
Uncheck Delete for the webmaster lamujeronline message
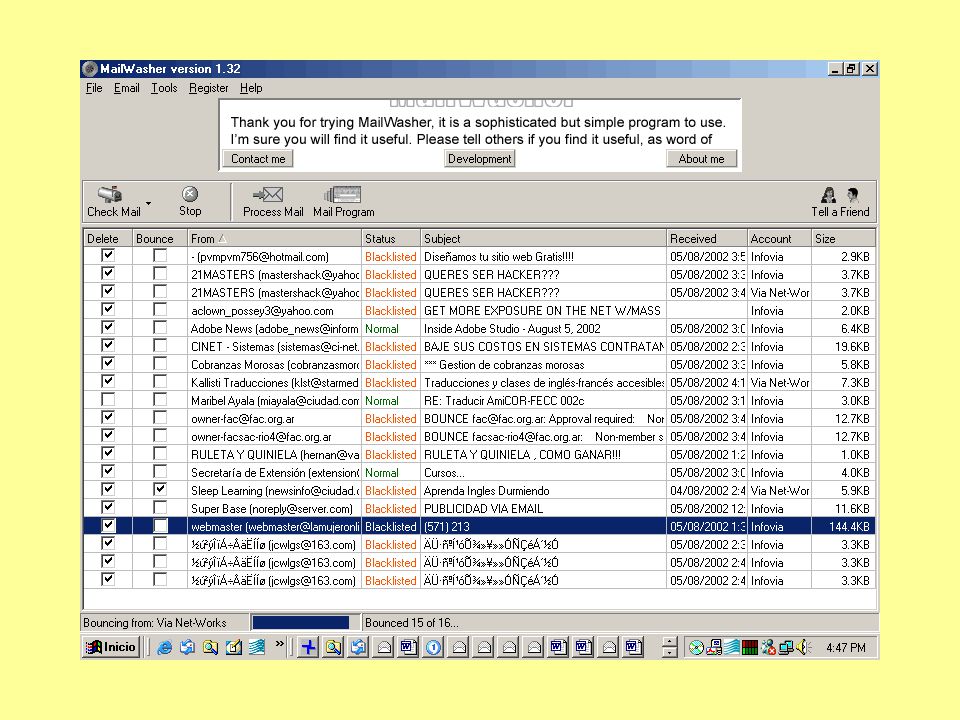coord(108,525)
